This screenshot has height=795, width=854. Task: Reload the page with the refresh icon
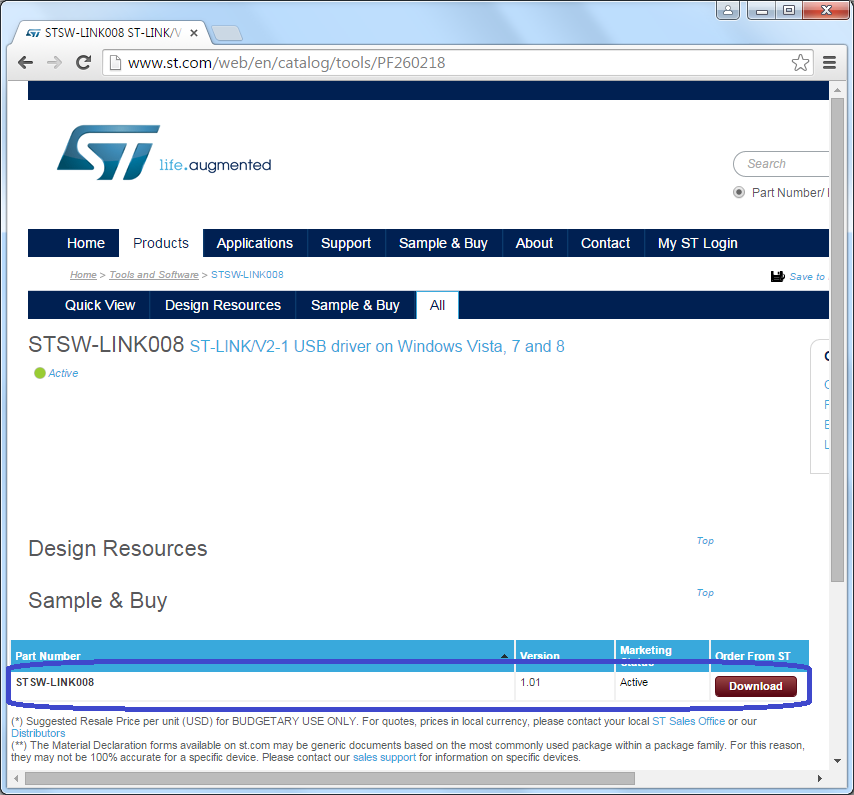83,63
